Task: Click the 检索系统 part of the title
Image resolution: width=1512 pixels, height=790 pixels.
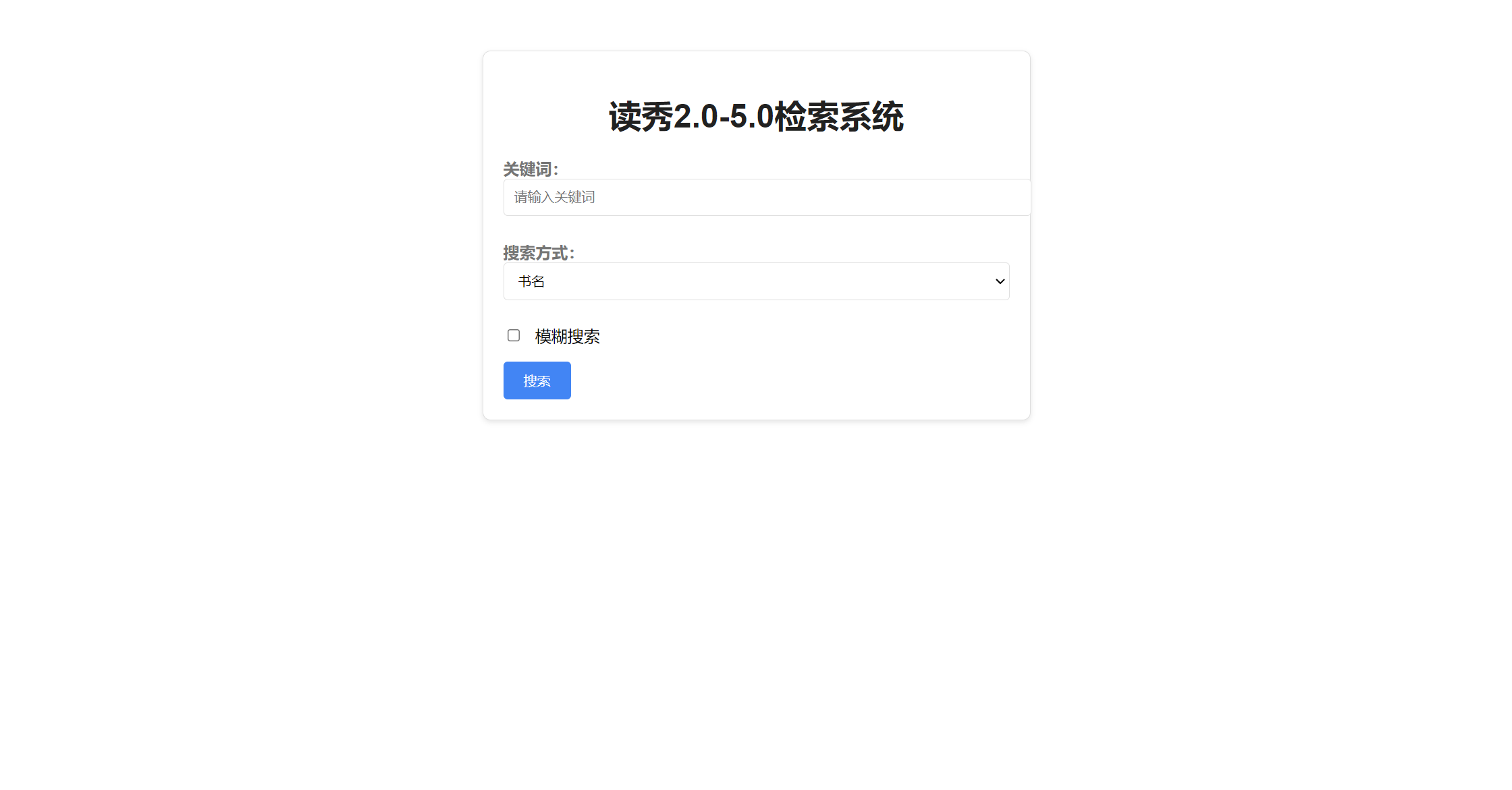Action: [839, 117]
